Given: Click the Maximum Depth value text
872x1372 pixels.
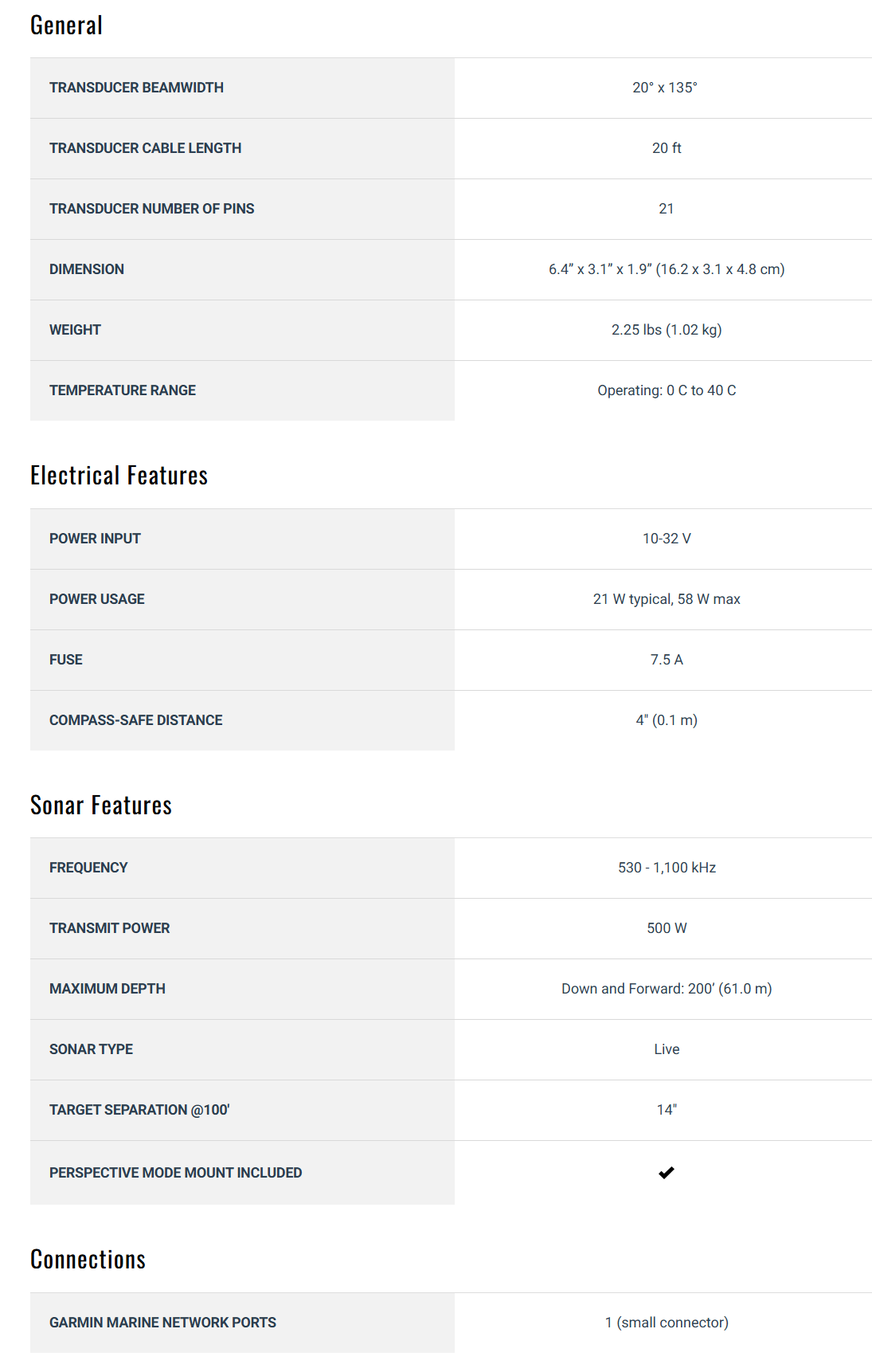Looking at the screenshot, I should coord(667,989).
